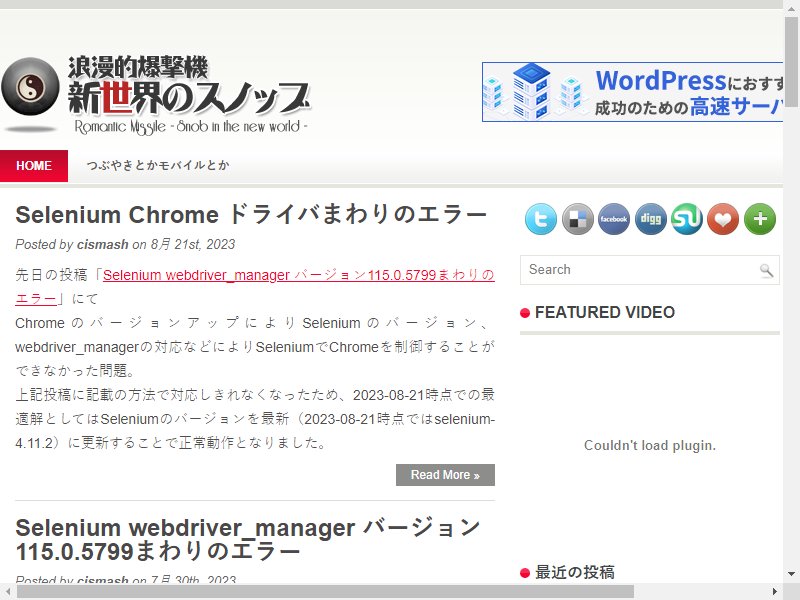Open the StumbleUpon icon
This screenshot has height=600, width=800.
(687, 219)
